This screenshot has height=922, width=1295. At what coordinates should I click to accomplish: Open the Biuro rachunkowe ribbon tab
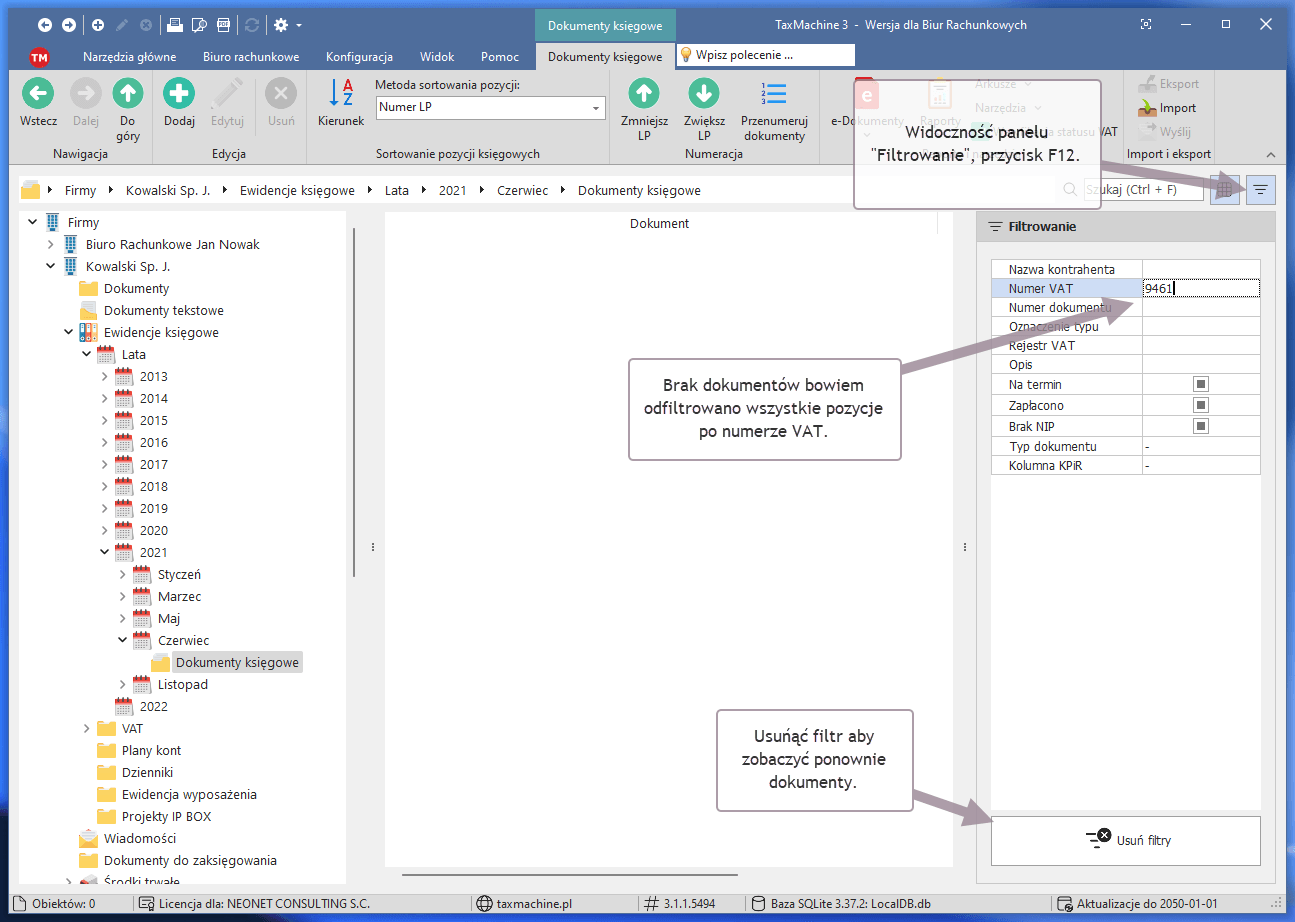[x=251, y=57]
